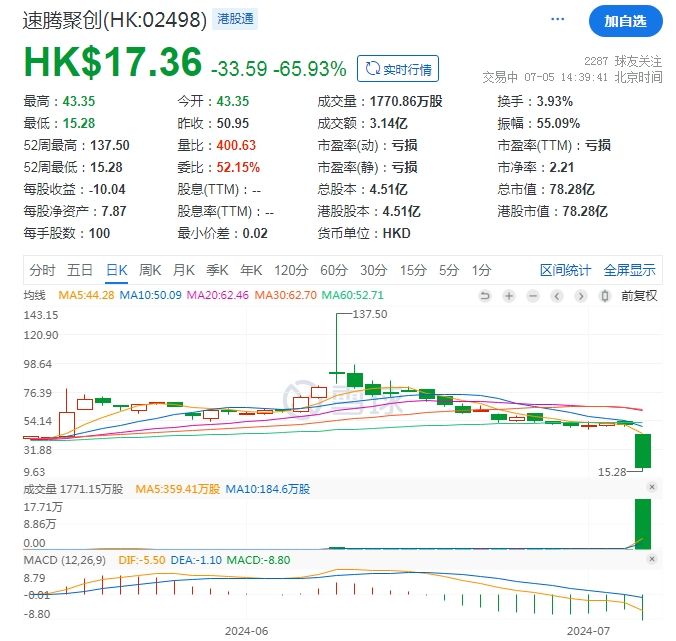
Task: Click the -65.93% change percentage
Action: tap(310, 69)
